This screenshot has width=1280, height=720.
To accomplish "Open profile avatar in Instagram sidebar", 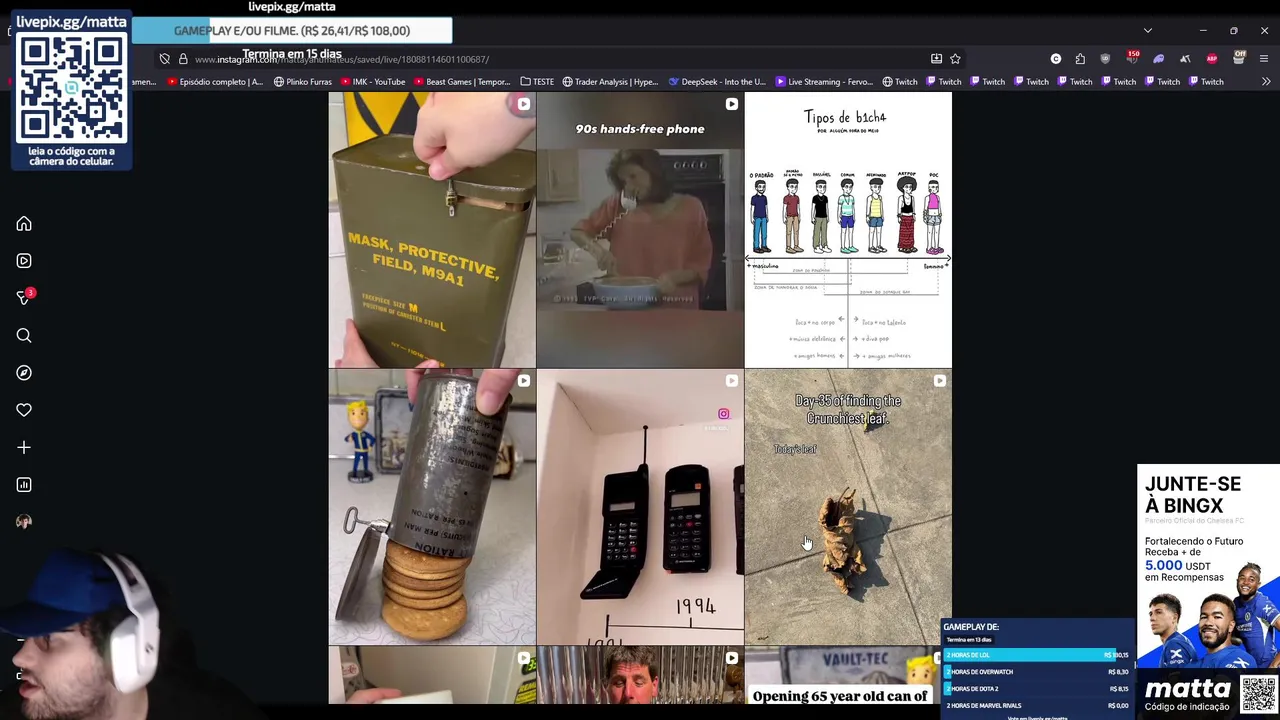I will coord(24,522).
